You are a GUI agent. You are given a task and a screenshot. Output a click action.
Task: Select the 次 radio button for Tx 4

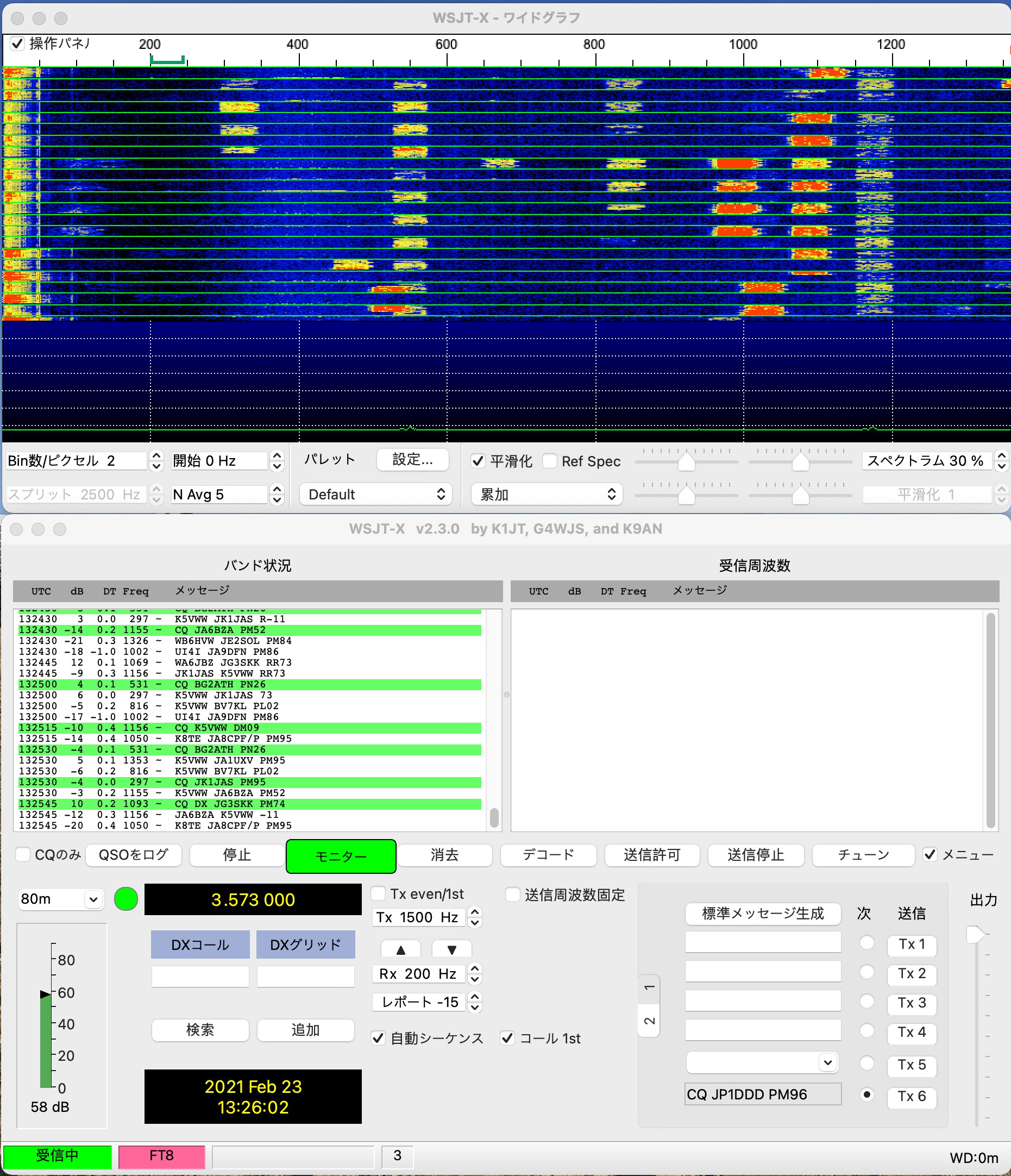point(866,1031)
